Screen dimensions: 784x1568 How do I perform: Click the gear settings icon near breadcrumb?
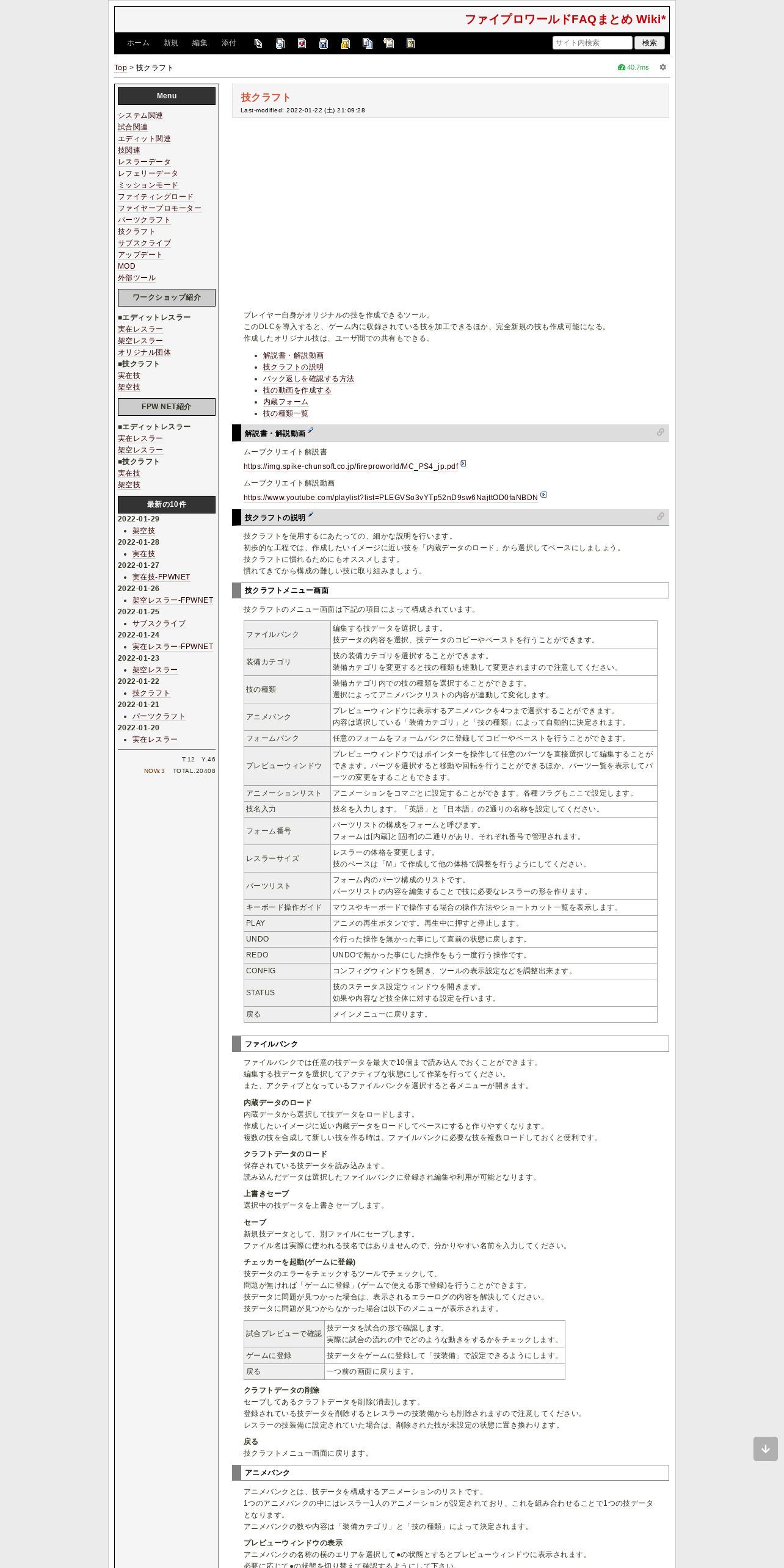tap(662, 67)
